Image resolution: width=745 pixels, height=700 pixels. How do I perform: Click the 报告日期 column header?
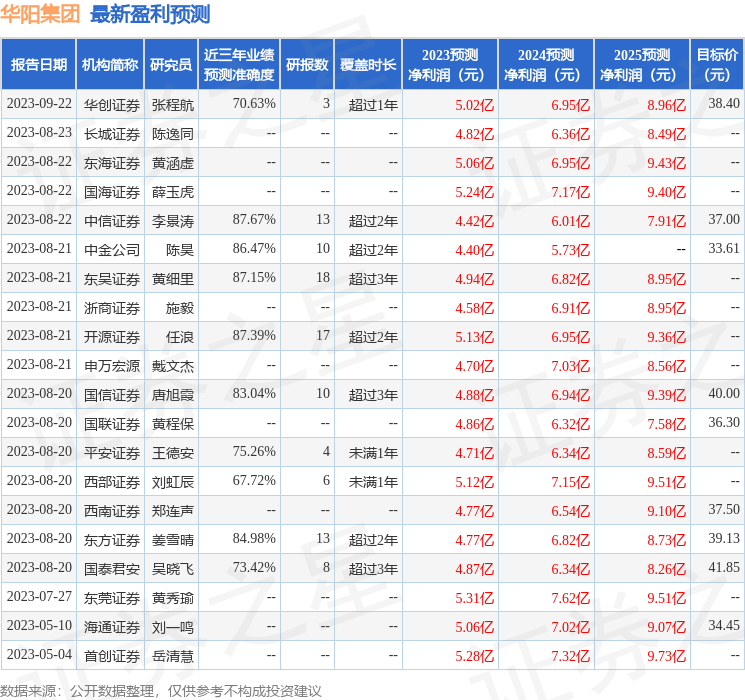click(38, 65)
